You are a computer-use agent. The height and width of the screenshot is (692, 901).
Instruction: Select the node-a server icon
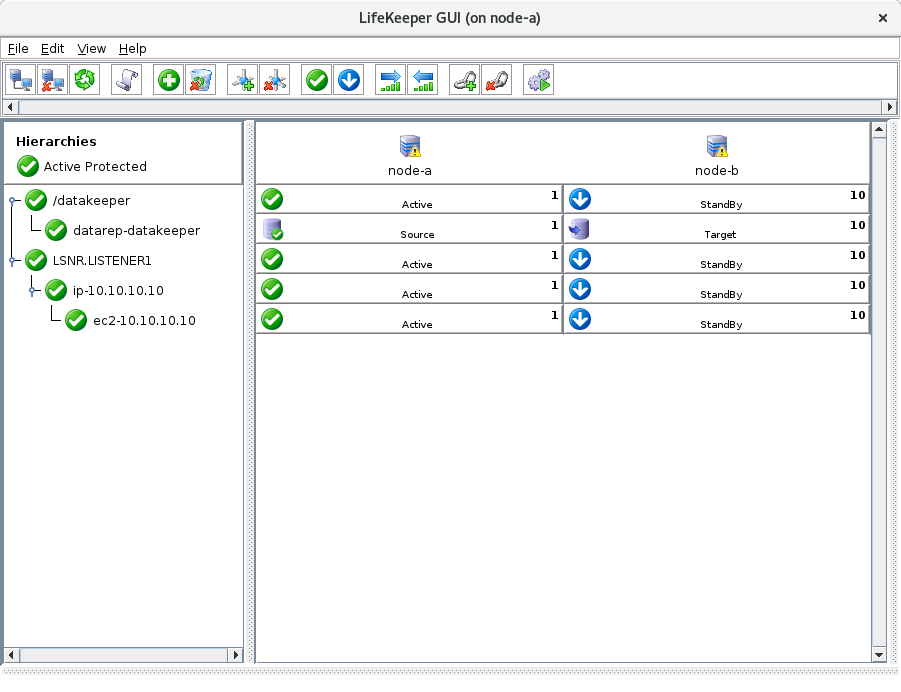[410, 146]
